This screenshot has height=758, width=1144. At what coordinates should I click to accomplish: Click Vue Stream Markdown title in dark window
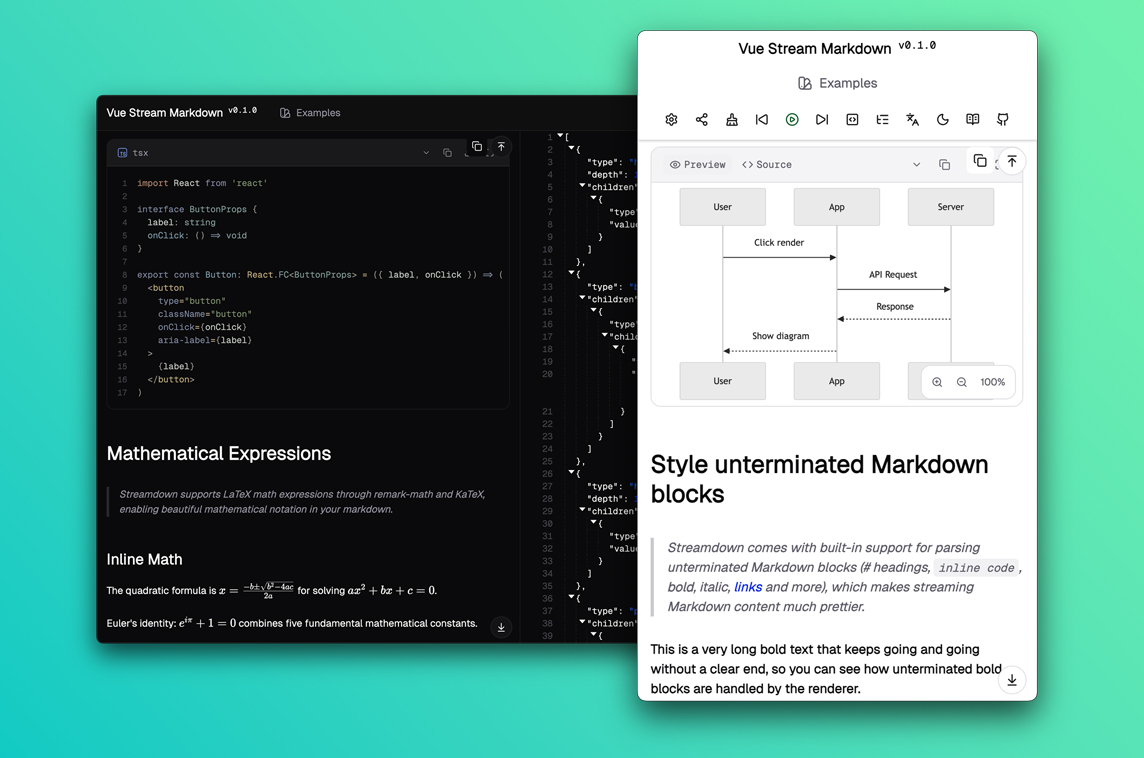click(165, 113)
